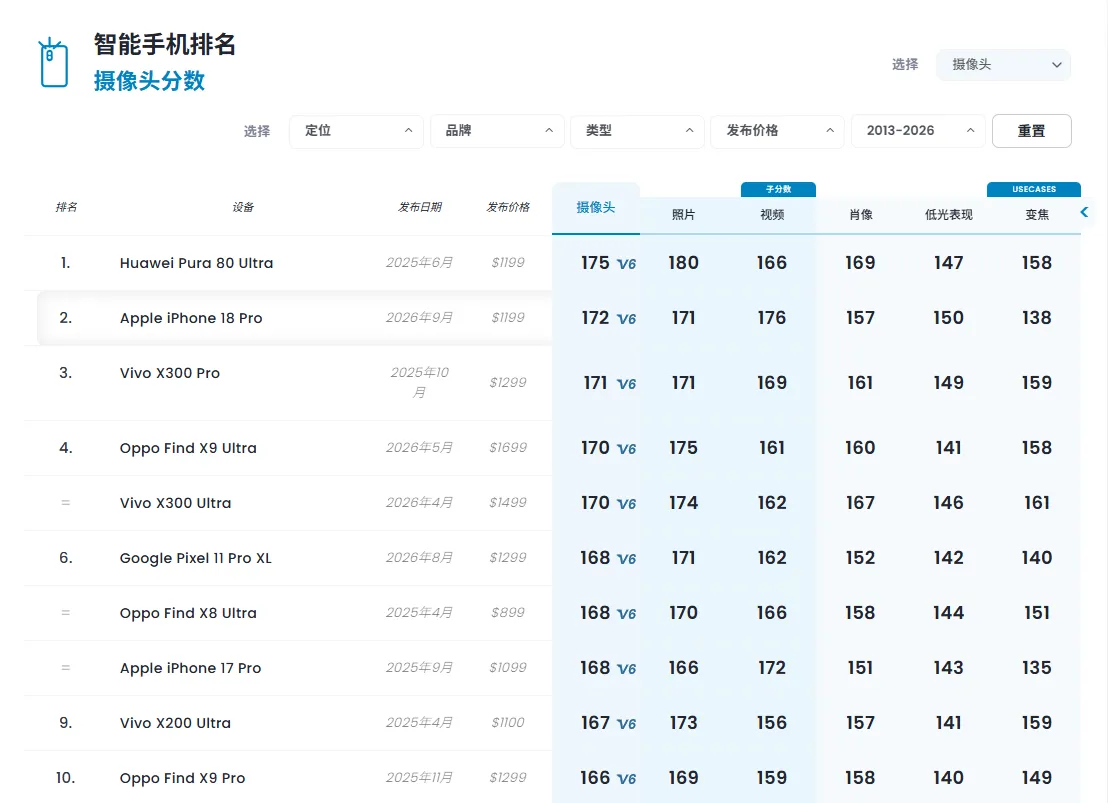Open the 摄像头 selection dropdown
The width and height of the screenshot is (1108, 803).
pyautogui.click(x=1003, y=64)
